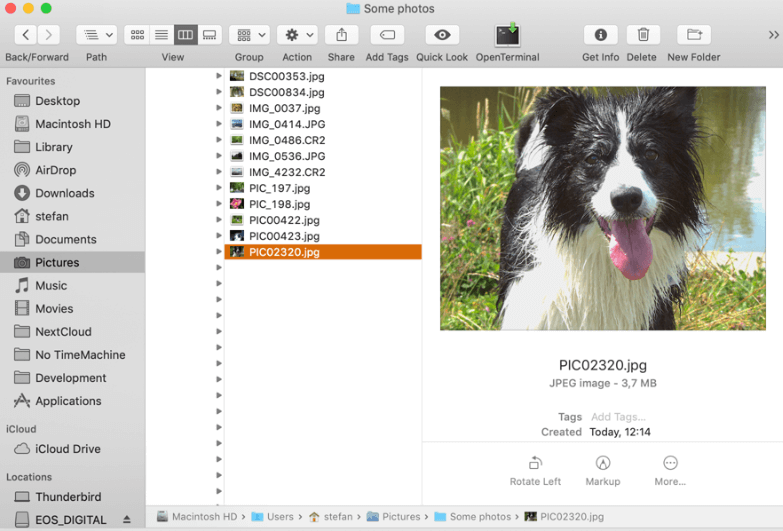Click the Quick Look eye icon

(442, 35)
